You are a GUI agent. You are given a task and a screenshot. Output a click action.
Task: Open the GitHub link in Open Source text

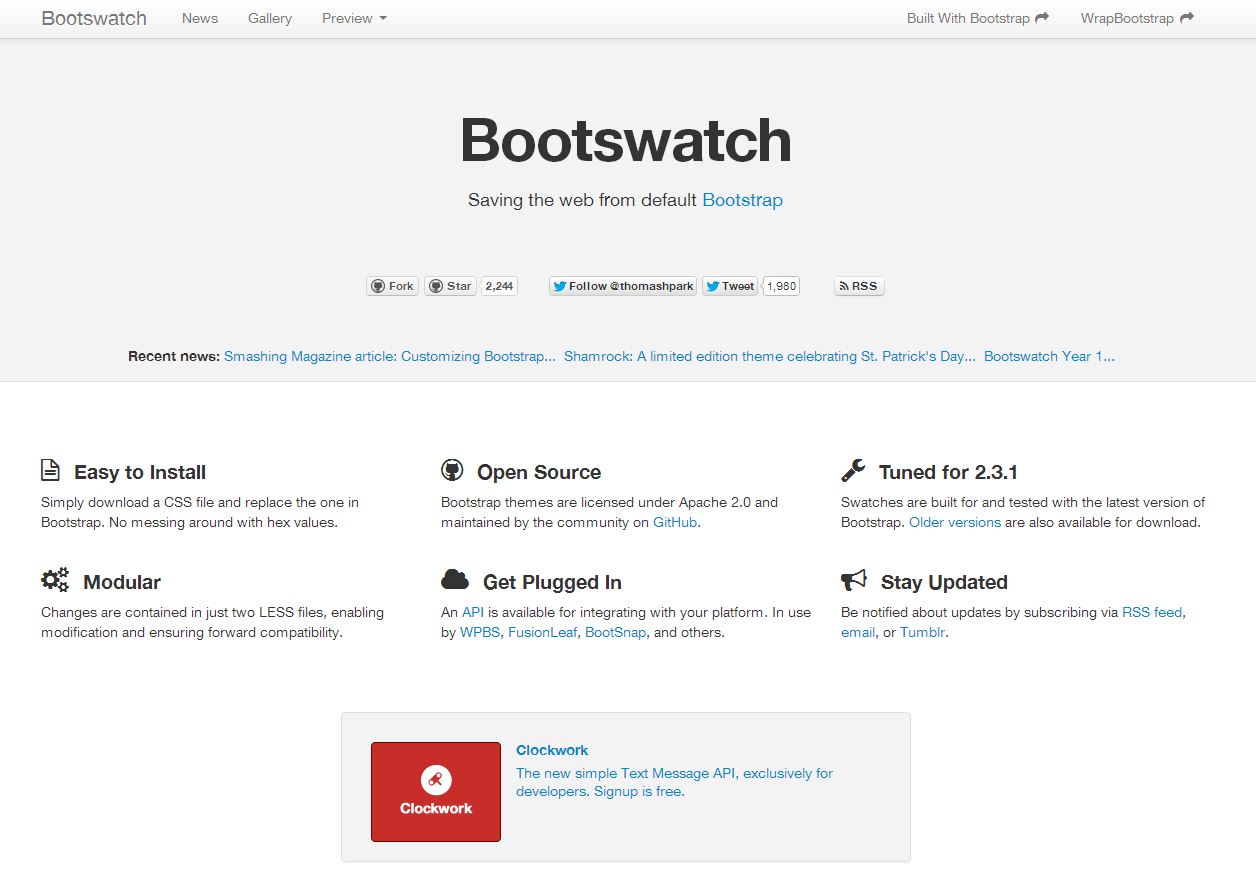[x=675, y=522]
